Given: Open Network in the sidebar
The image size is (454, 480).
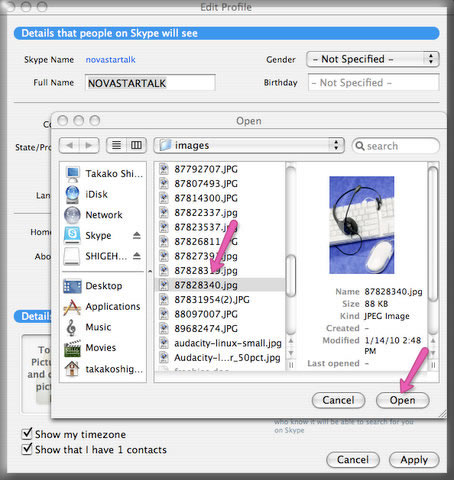Looking at the screenshot, I should coord(104,215).
